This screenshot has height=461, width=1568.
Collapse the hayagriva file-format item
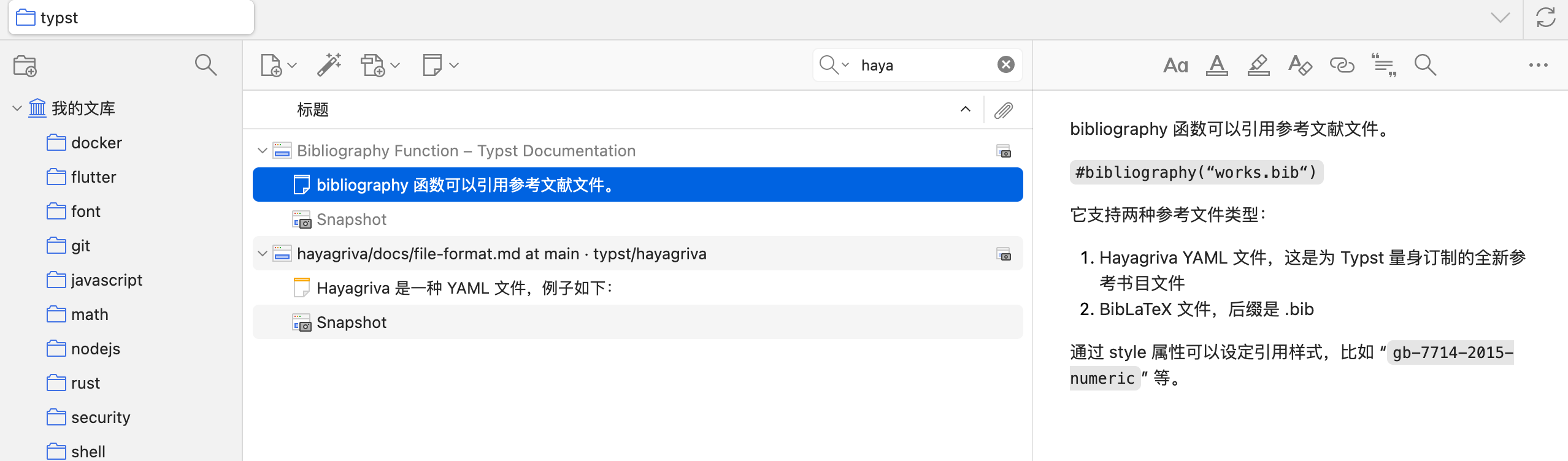[x=263, y=254]
